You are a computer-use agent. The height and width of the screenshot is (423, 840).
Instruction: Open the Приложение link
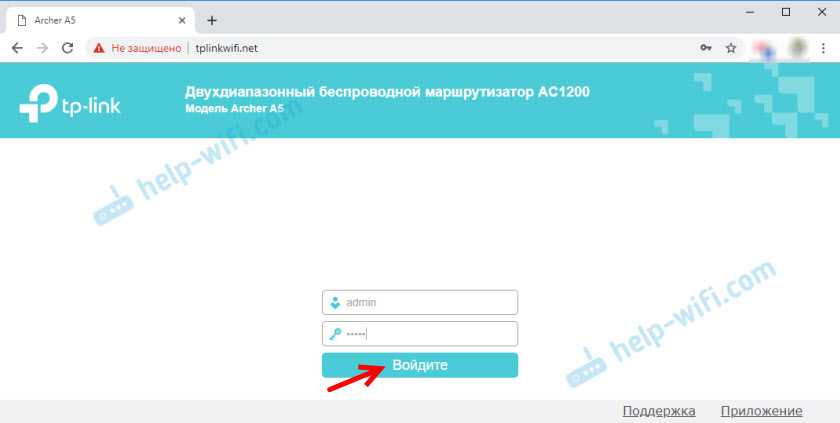pyautogui.click(x=761, y=411)
